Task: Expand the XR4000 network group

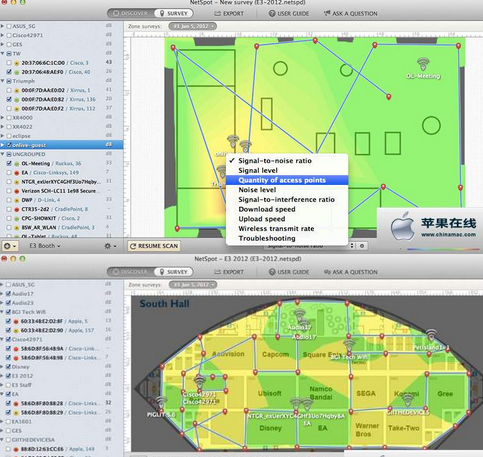Action: pyautogui.click(x=3, y=118)
